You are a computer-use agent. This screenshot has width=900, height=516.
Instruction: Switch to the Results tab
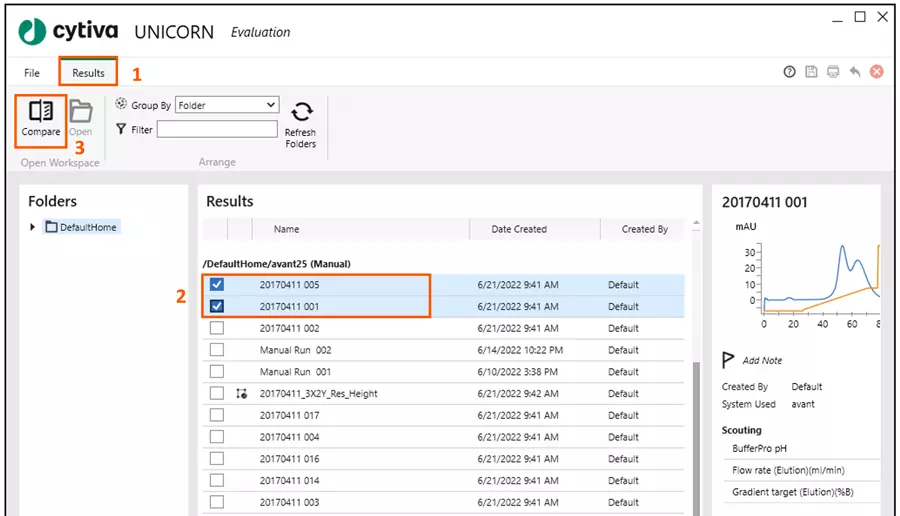coord(88,73)
